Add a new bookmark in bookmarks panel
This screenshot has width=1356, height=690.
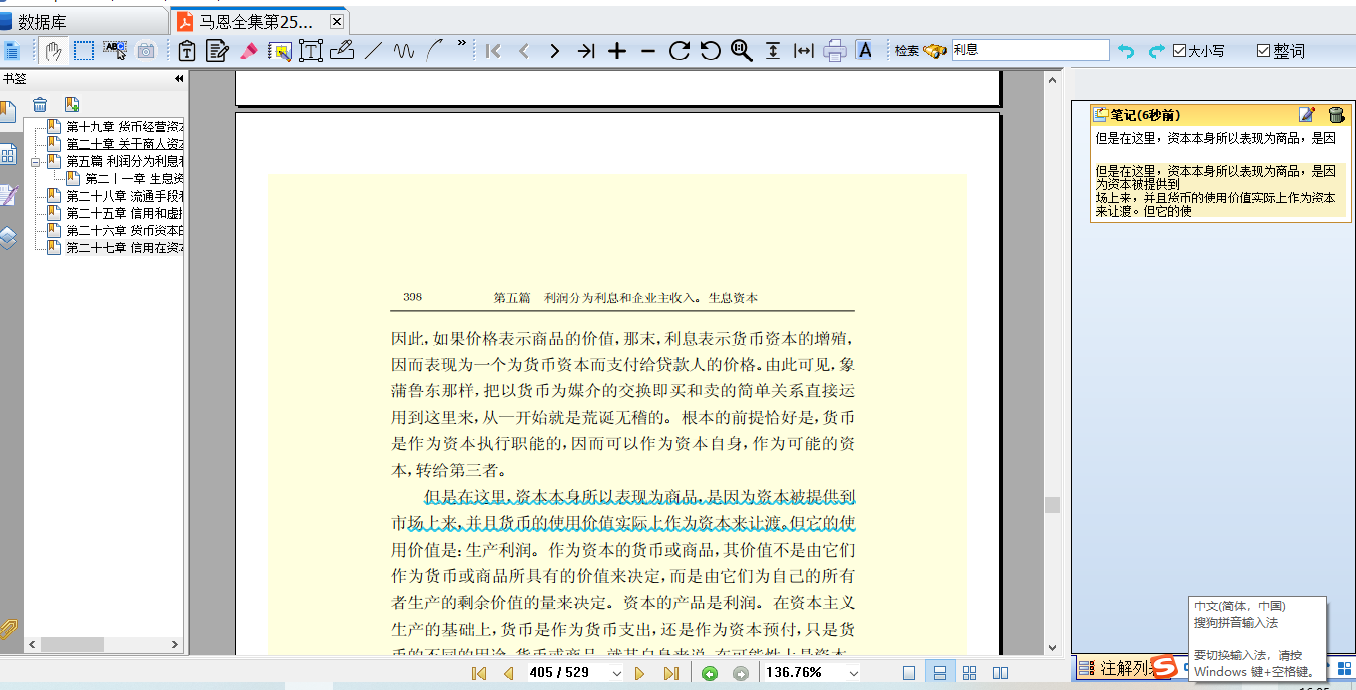coord(71,104)
